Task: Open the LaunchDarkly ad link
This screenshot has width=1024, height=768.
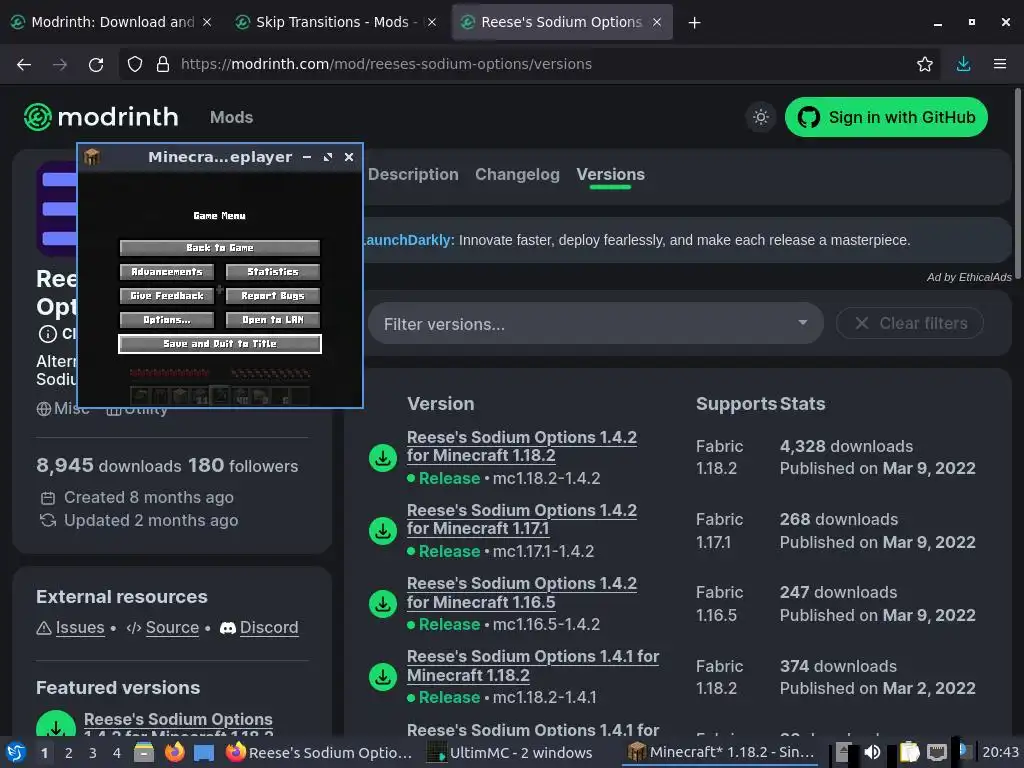Action: (407, 240)
